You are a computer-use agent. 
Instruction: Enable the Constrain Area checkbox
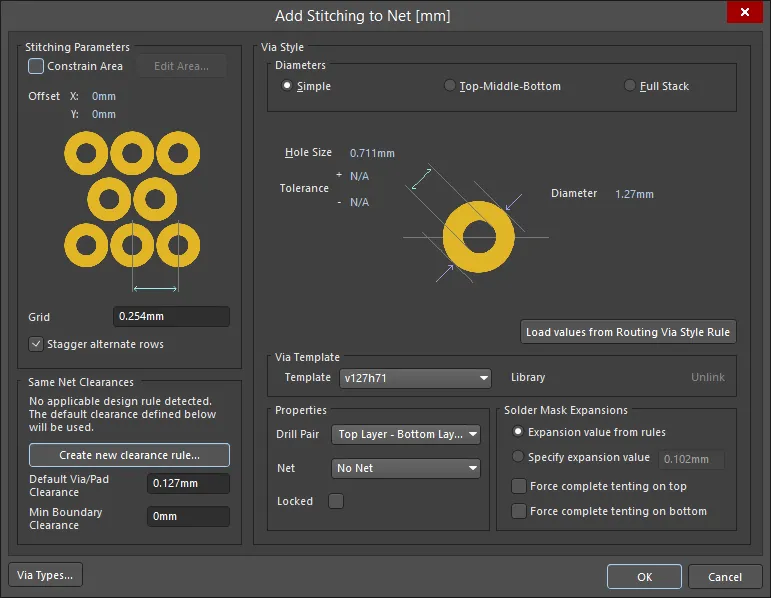pyautogui.click(x=36, y=66)
